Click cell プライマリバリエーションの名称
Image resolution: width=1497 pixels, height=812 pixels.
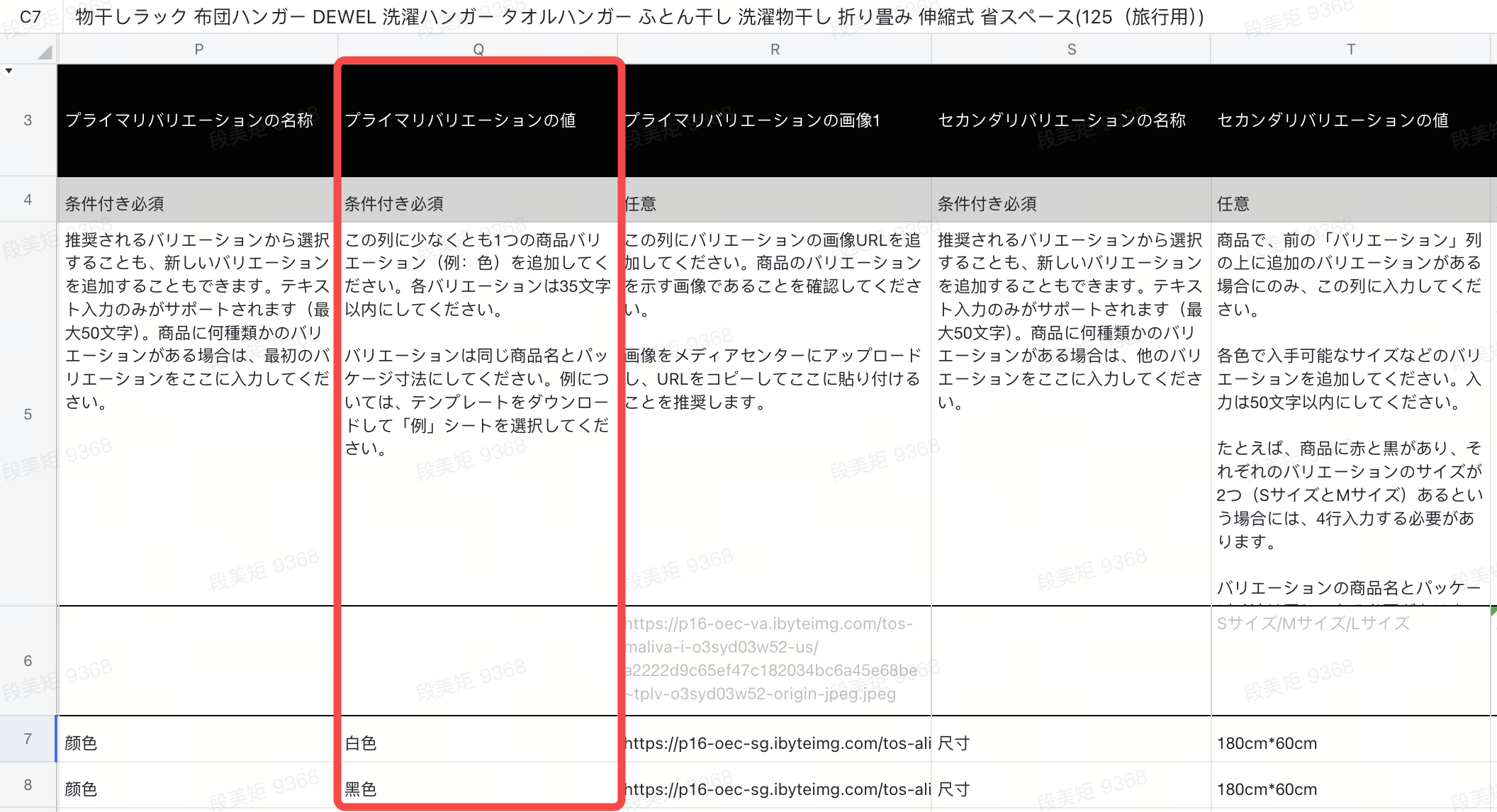[198, 120]
